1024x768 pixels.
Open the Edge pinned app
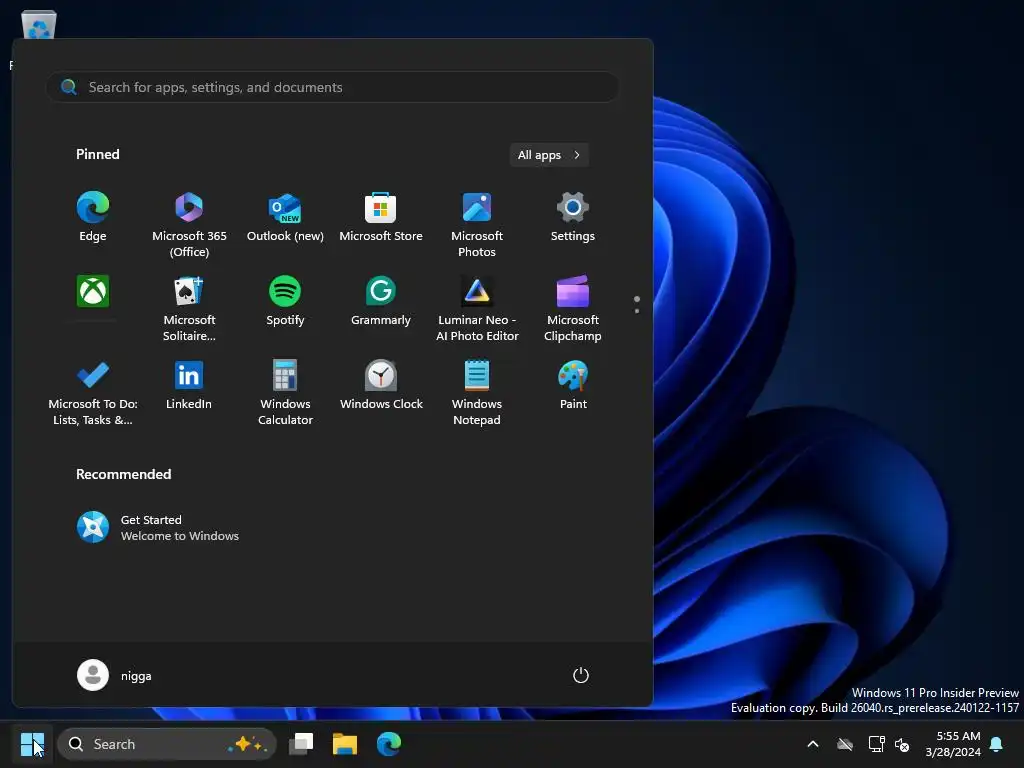pyautogui.click(x=93, y=217)
